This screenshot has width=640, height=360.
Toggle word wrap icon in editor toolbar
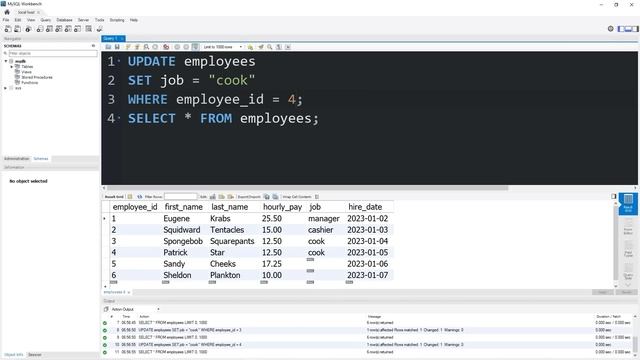pos(288,47)
